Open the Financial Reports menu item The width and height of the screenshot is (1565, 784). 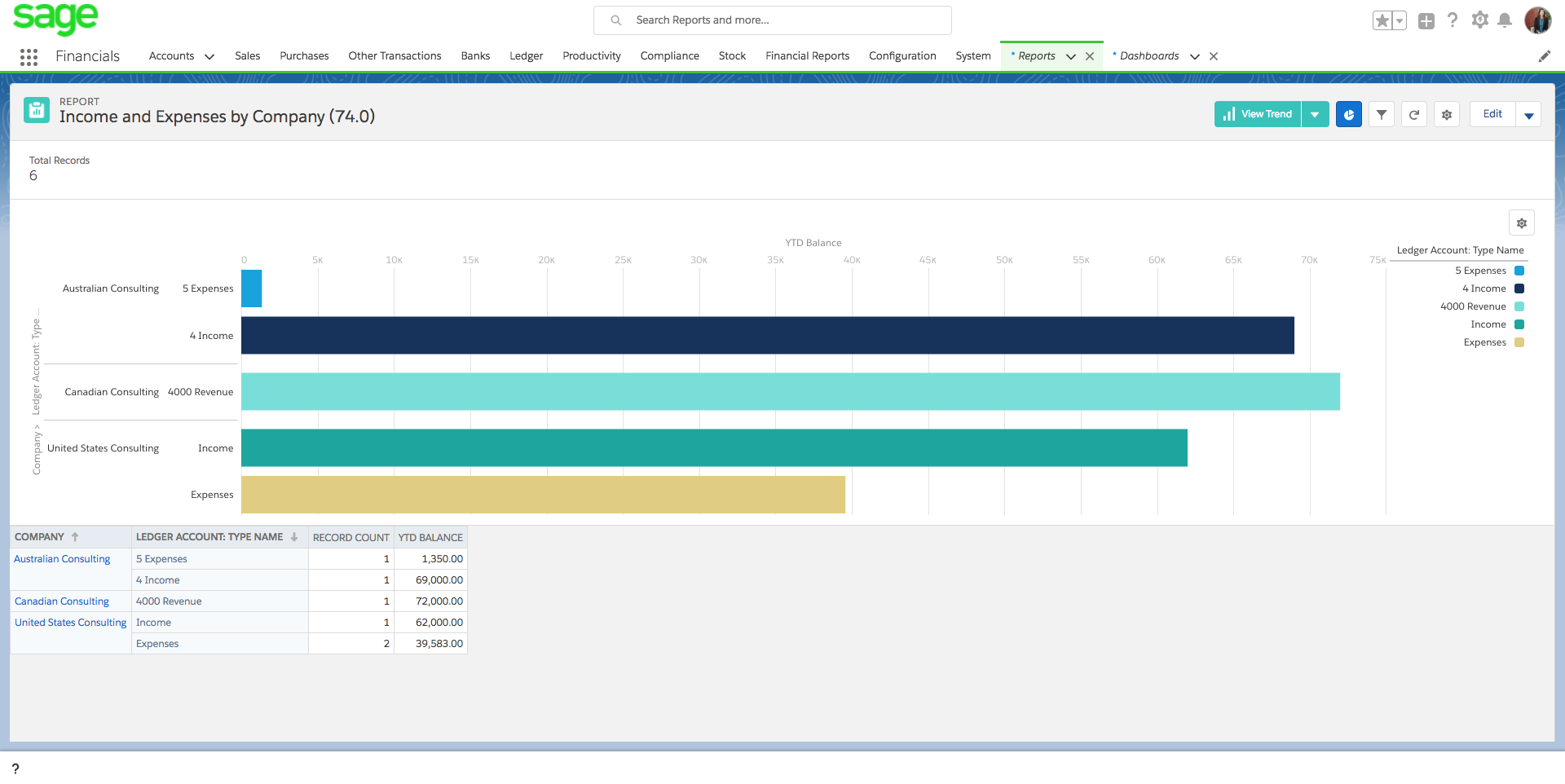click(x=807, y=56)
